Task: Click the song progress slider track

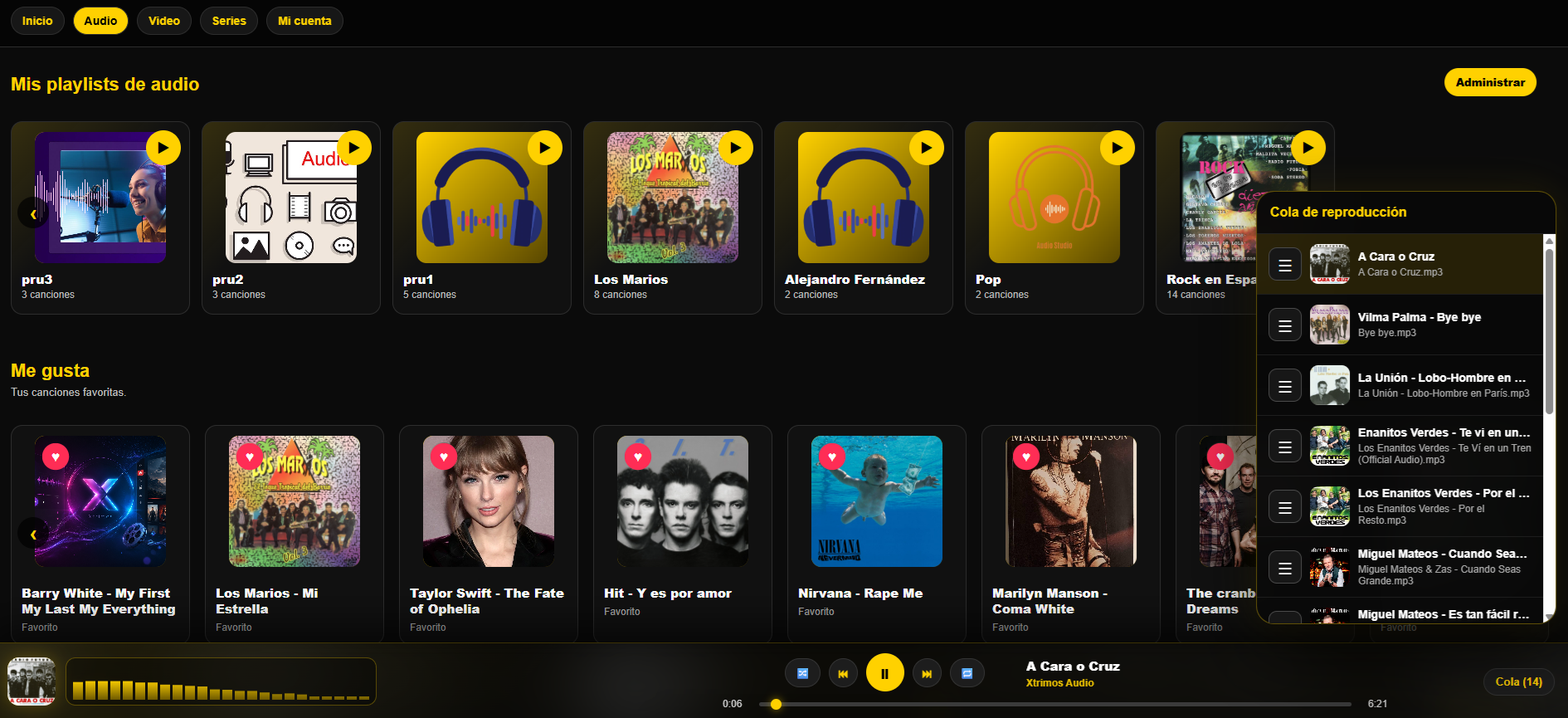Action: click(1055, 704)
